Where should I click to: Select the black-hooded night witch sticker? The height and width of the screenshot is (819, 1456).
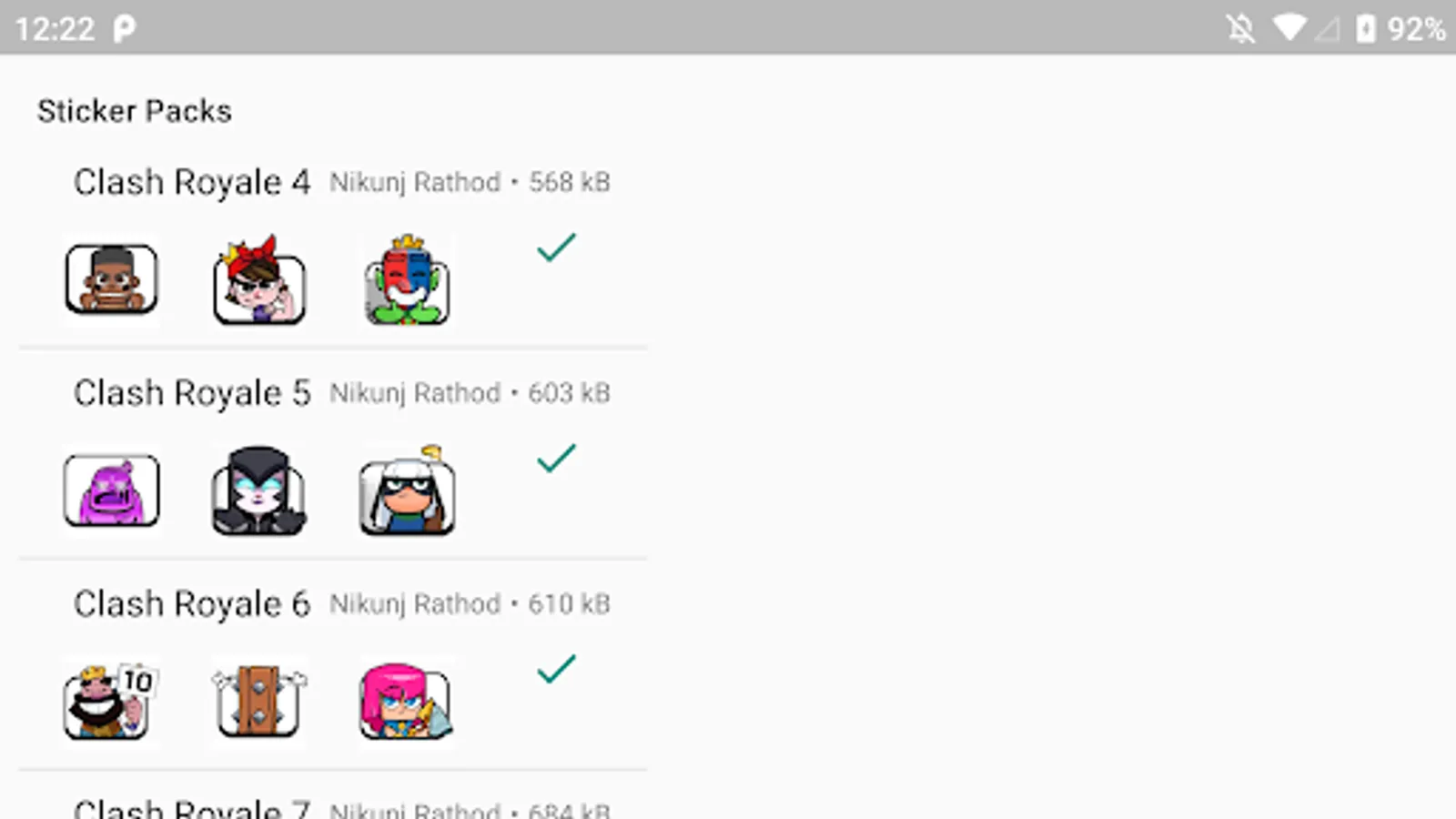(x=259, y=490)
